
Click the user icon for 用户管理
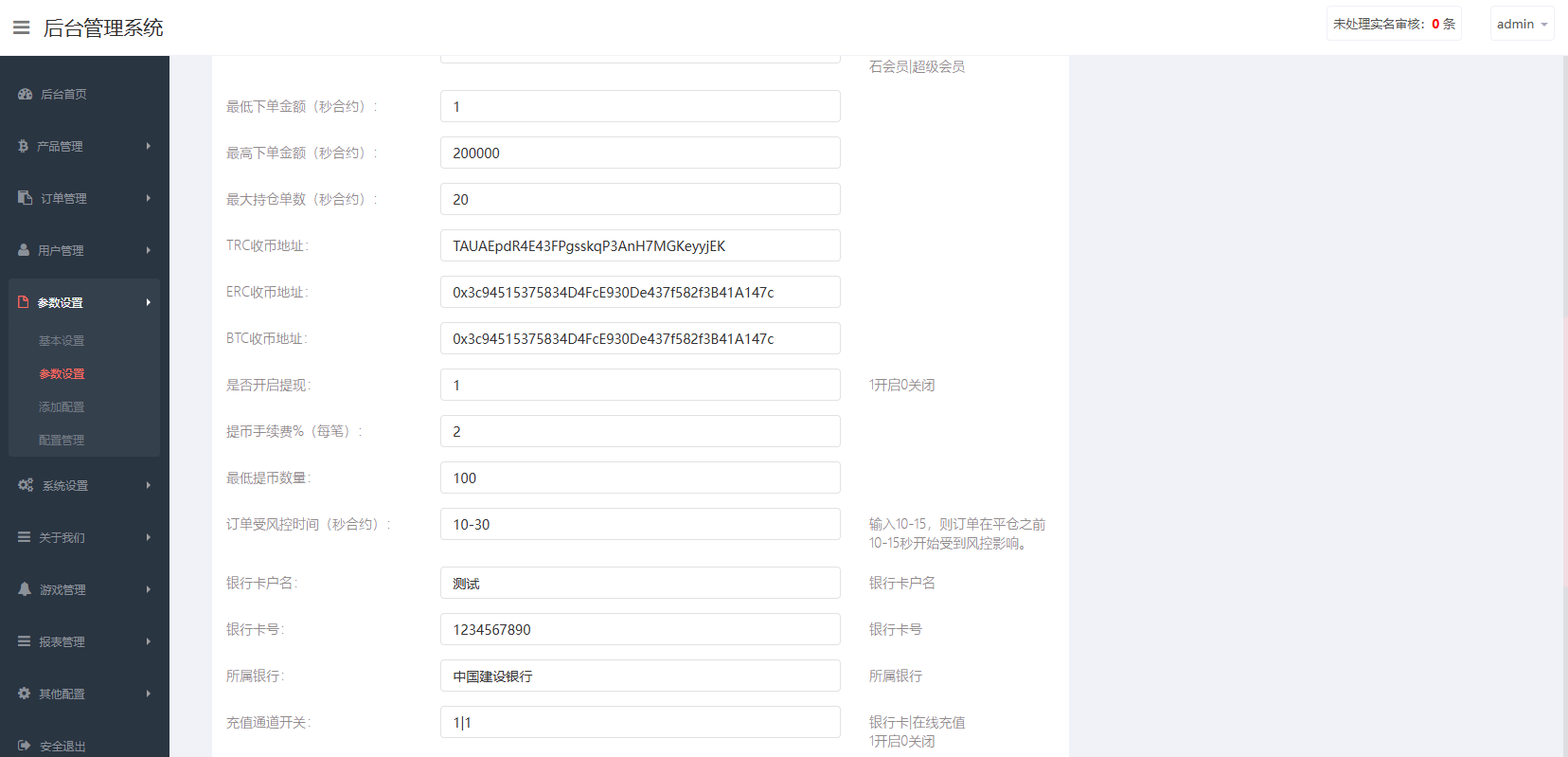24,250
